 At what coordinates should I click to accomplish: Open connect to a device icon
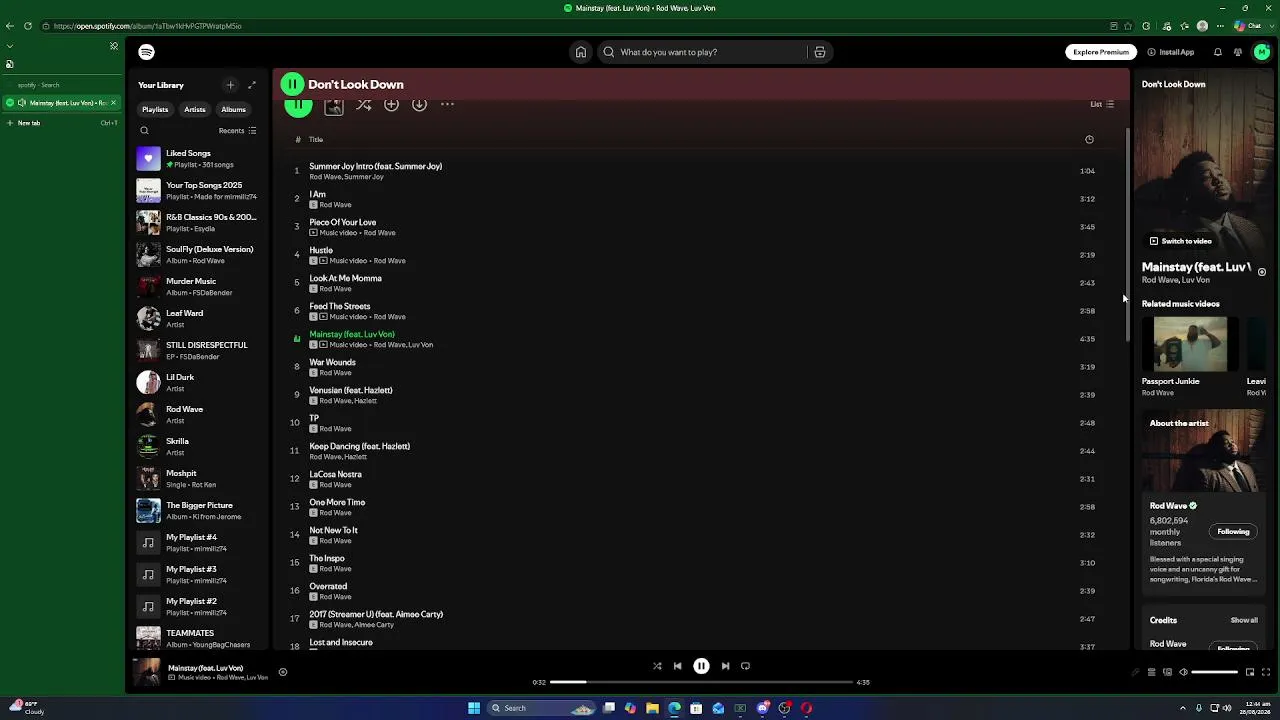[1167, 672]
